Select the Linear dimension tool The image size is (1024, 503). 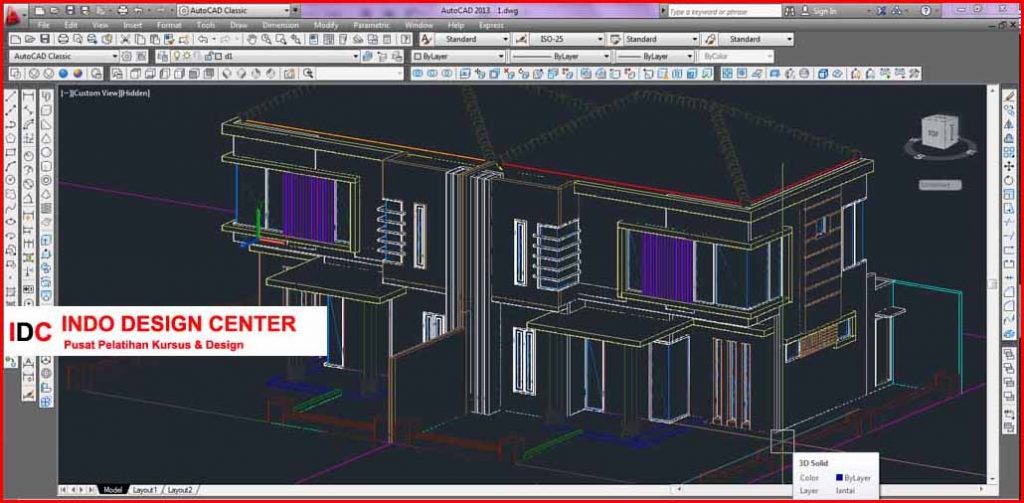point(29,97)
